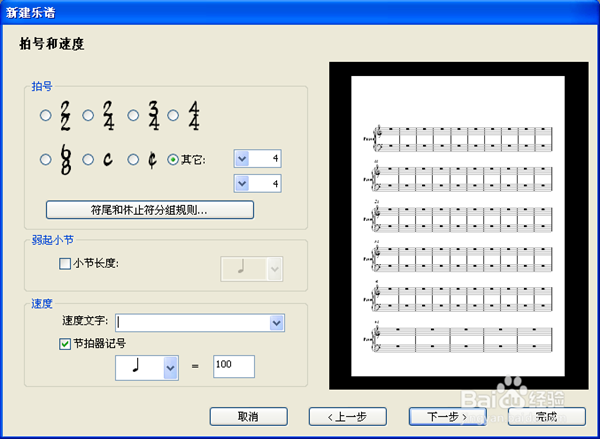Expand the 速度文字 dropdown list
The width and height of the screenshot is (600, 439).
[277, 323]
